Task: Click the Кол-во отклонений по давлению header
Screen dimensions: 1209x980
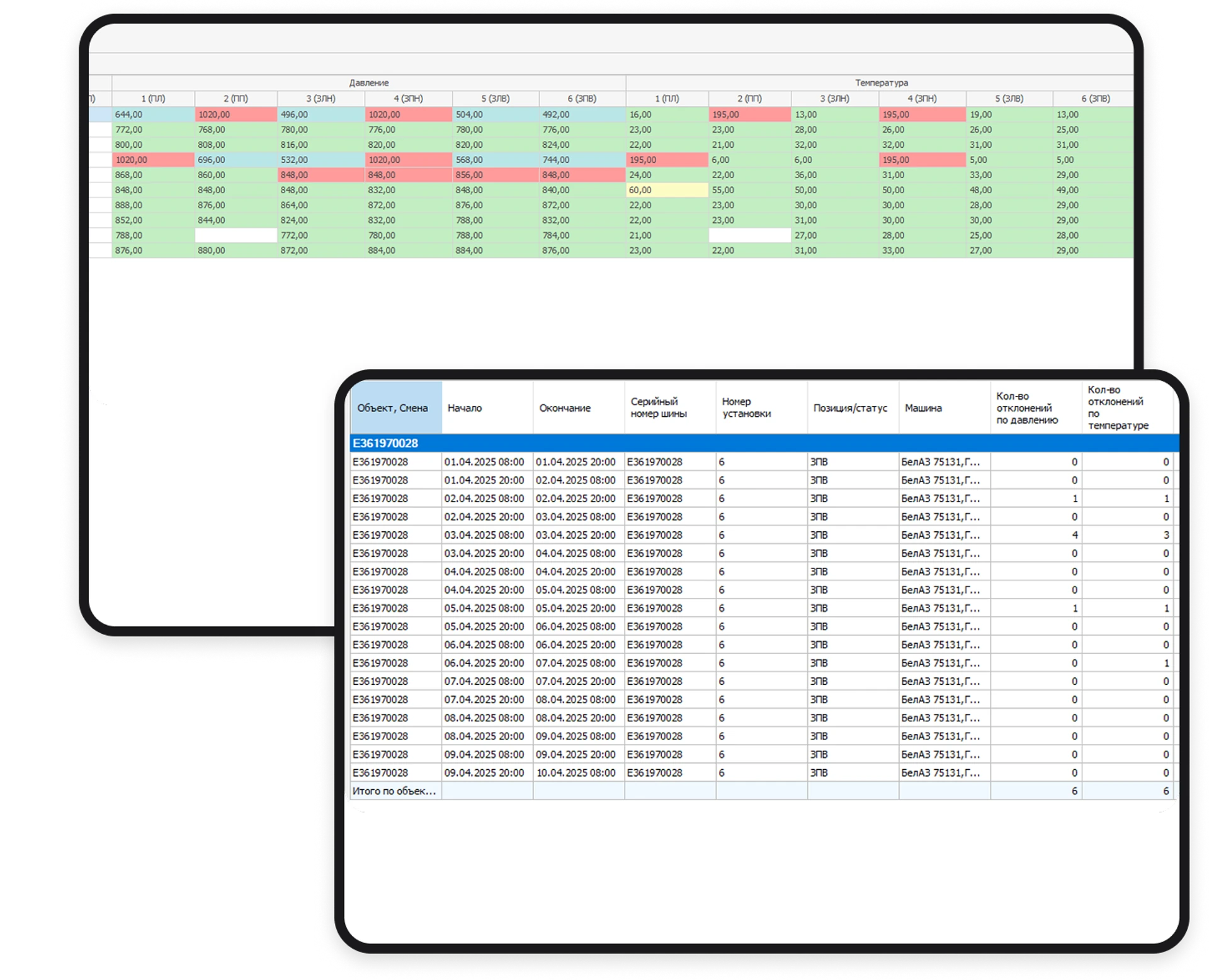Action: click(x=1036, y=408)
